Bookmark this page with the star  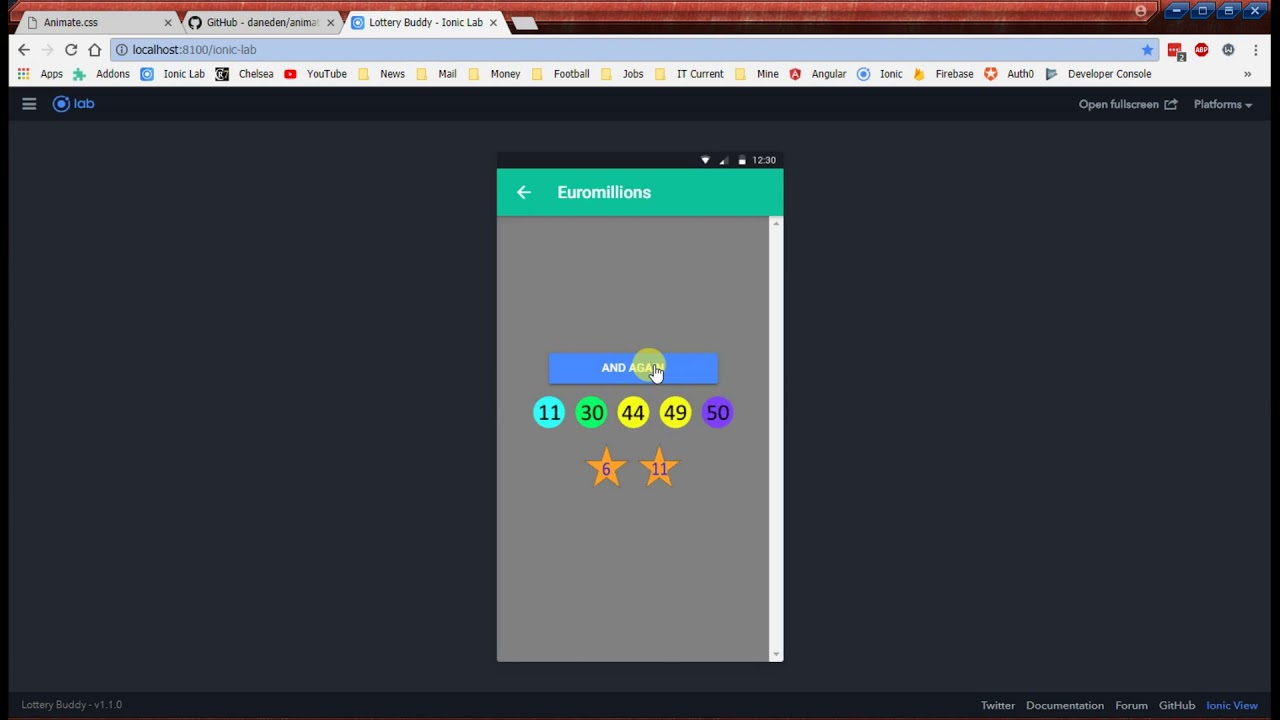(1147, 50)
